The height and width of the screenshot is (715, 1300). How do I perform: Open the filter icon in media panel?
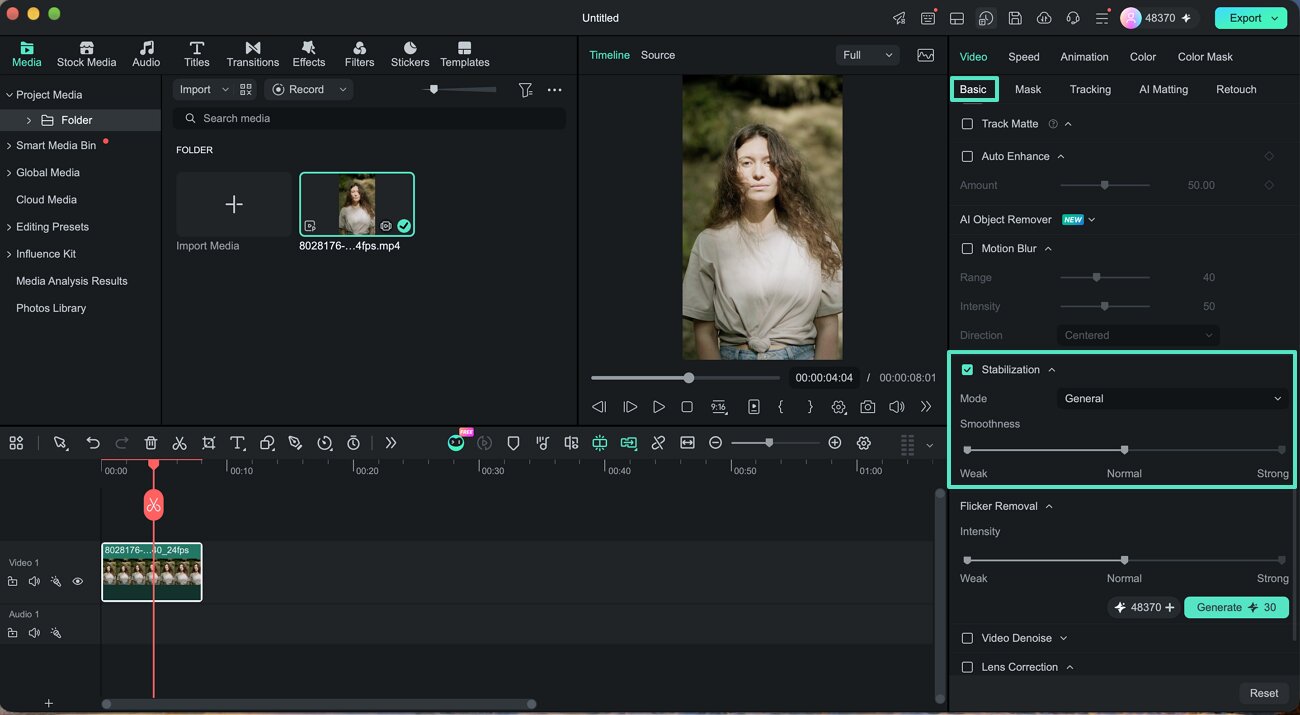(525, 90)
